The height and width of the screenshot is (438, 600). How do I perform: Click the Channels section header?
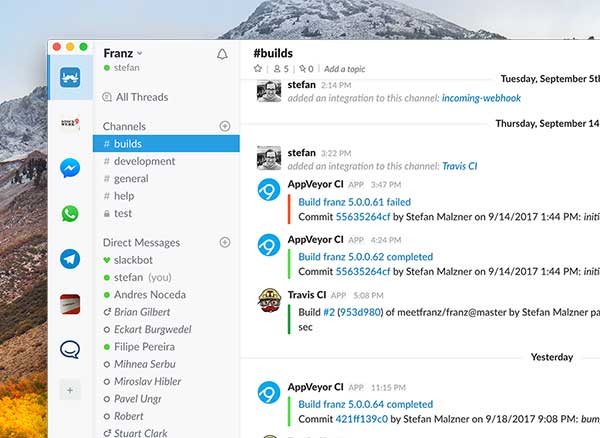pos(124,126)
